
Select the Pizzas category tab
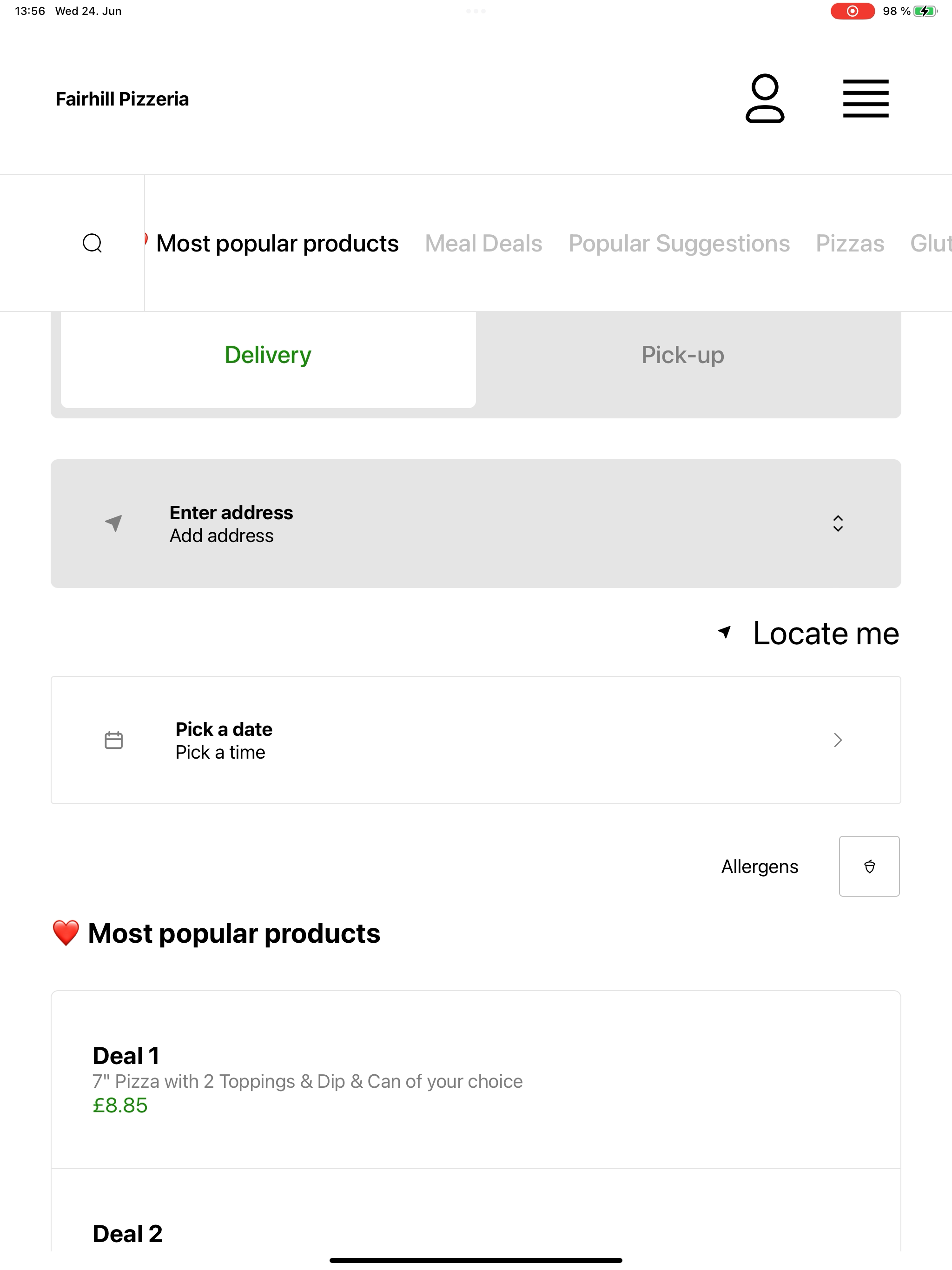[x=850, y=244]
